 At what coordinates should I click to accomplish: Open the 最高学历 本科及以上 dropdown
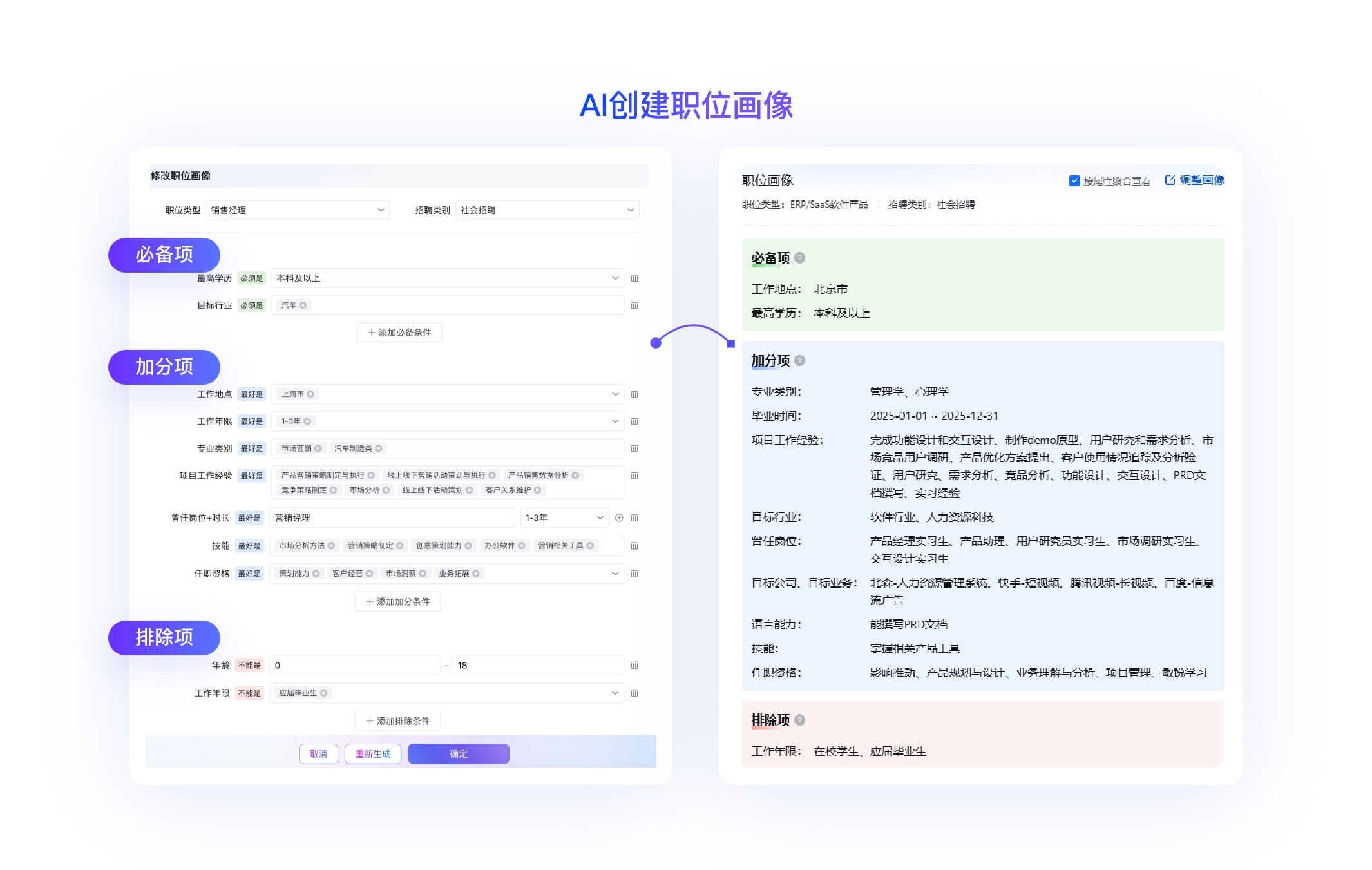tap(447, 278)
